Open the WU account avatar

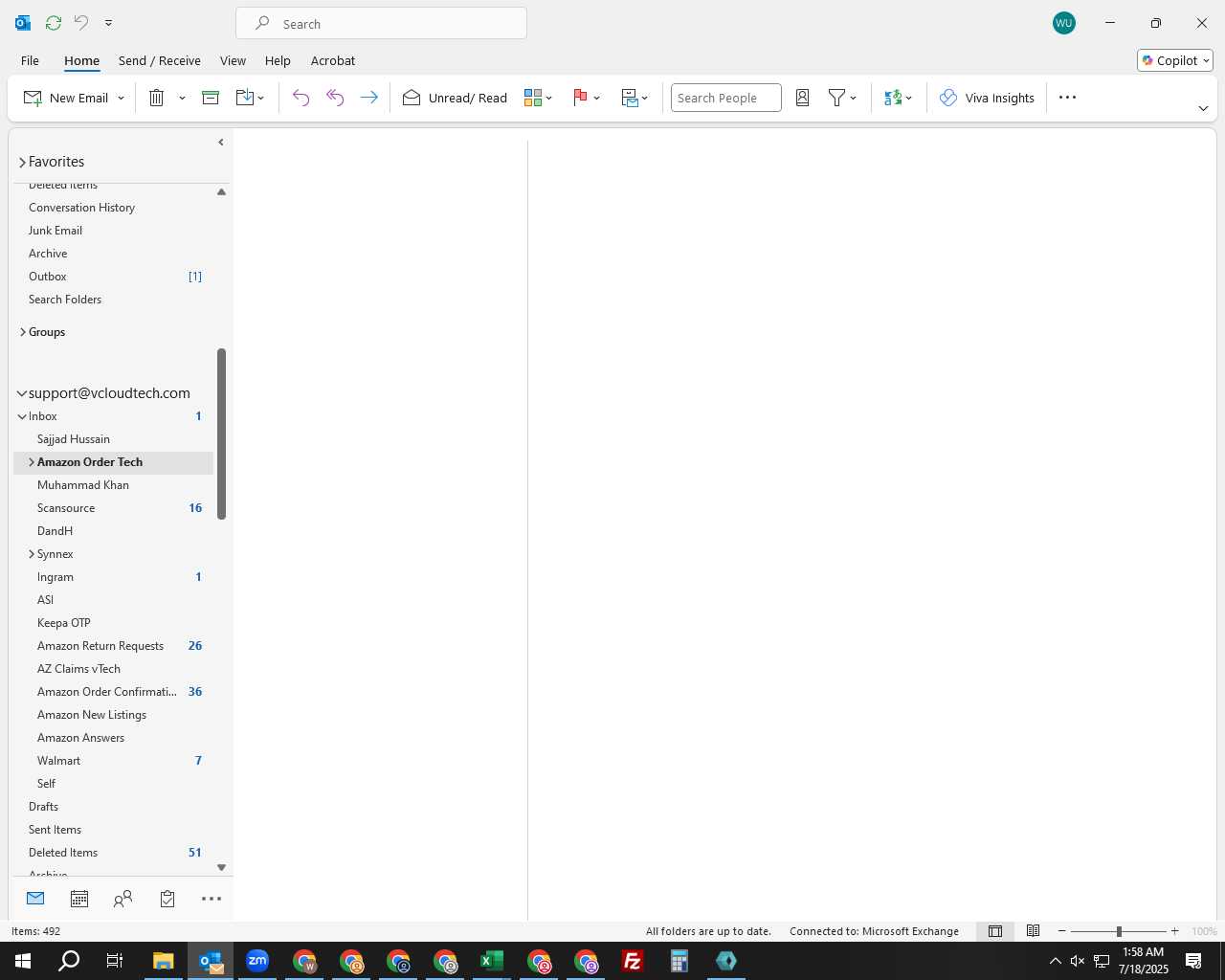(1064, 23)
